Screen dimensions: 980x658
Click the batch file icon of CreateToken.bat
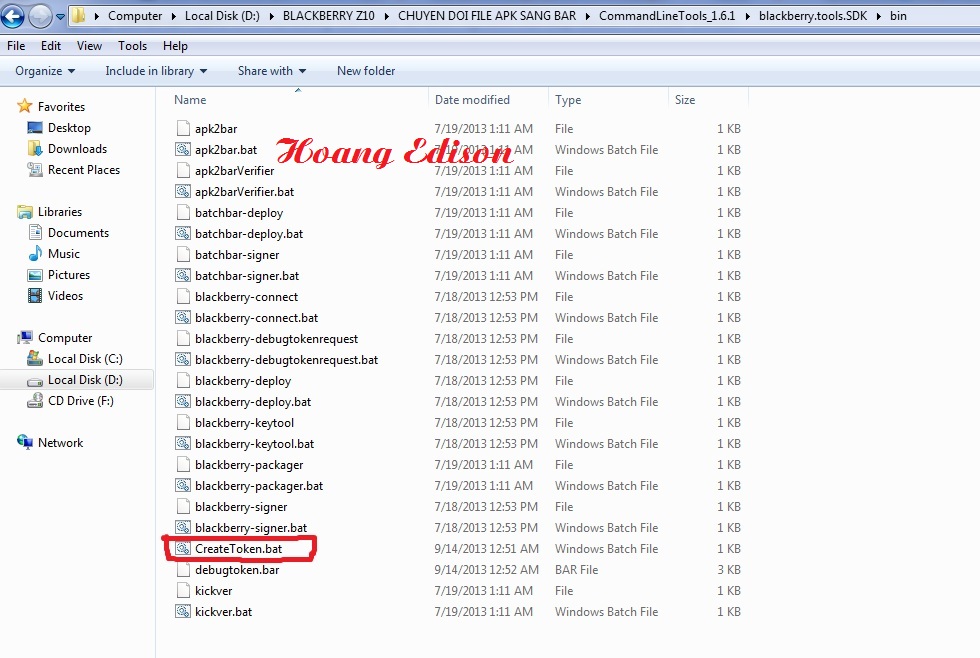click(182, 549)
